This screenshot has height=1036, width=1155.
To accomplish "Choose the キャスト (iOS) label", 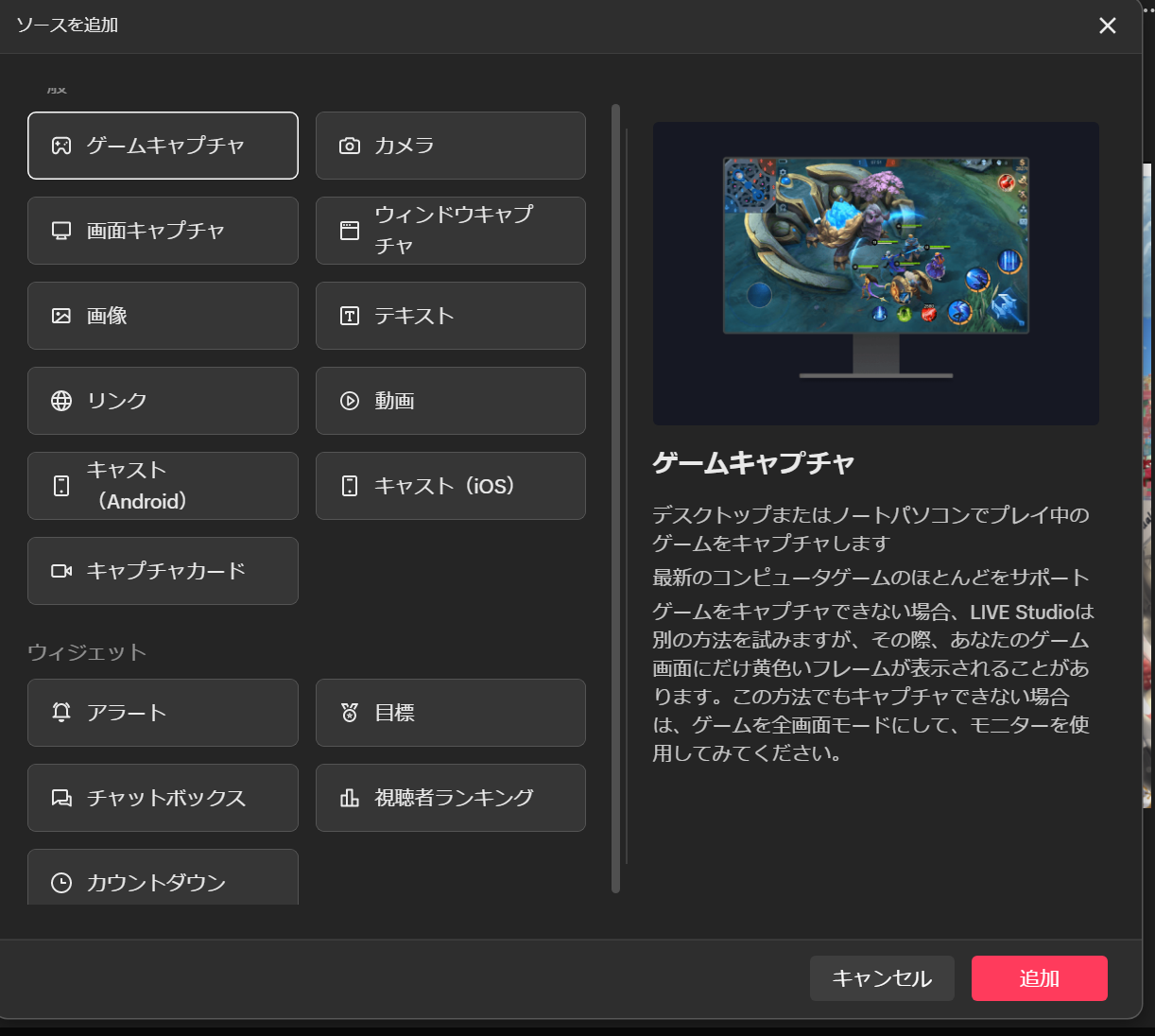I will click(x=445, y=486).
